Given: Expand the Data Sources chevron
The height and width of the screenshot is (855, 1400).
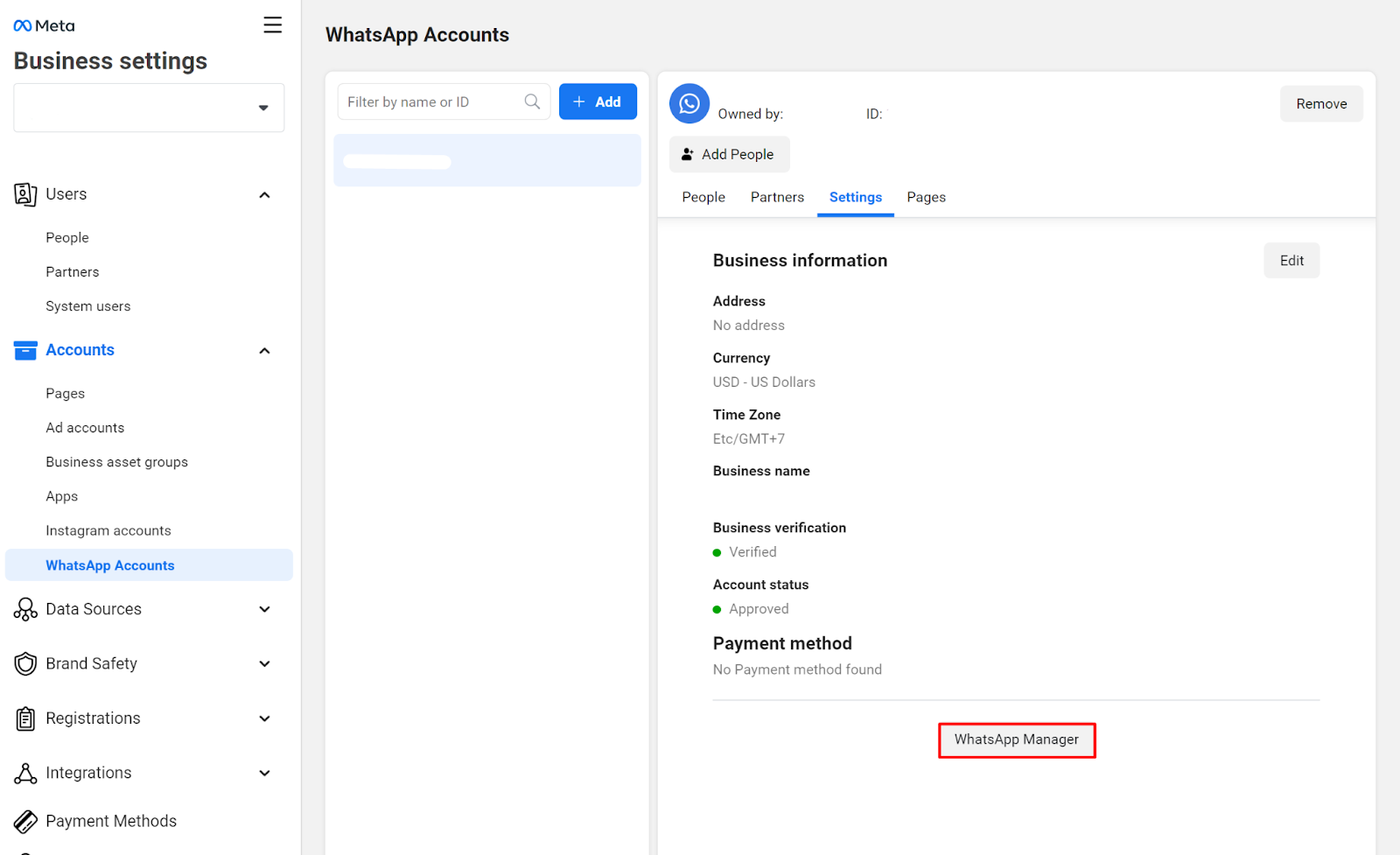Looking at the screenshot, I should [264, 609].
